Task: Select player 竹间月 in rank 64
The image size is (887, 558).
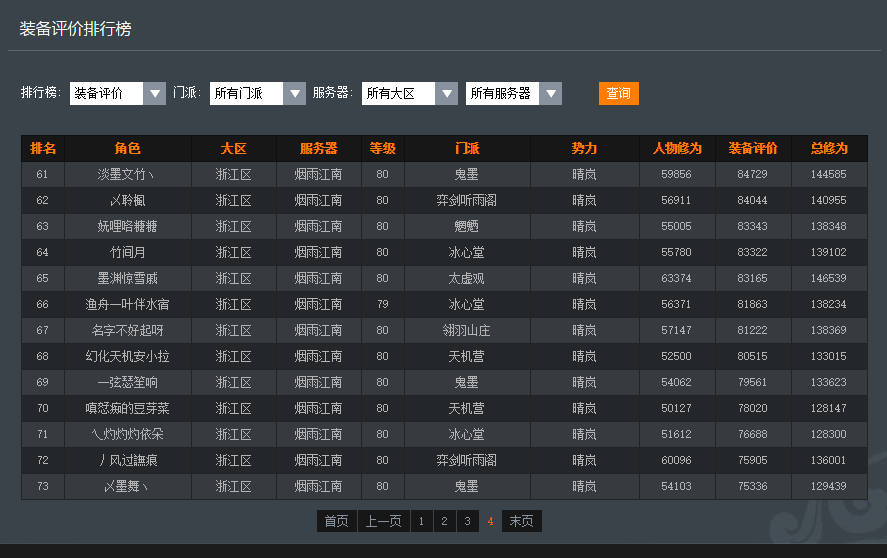Action: click(127, 252)
